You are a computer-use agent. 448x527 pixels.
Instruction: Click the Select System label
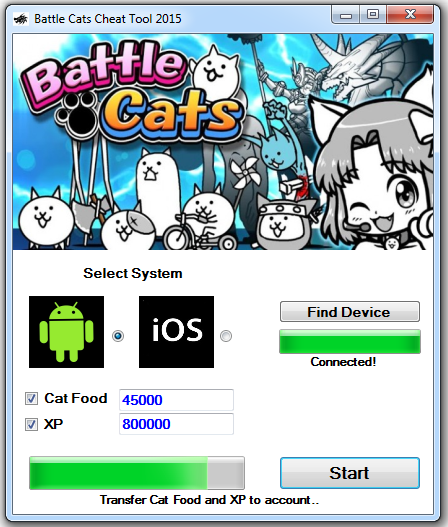133,274
